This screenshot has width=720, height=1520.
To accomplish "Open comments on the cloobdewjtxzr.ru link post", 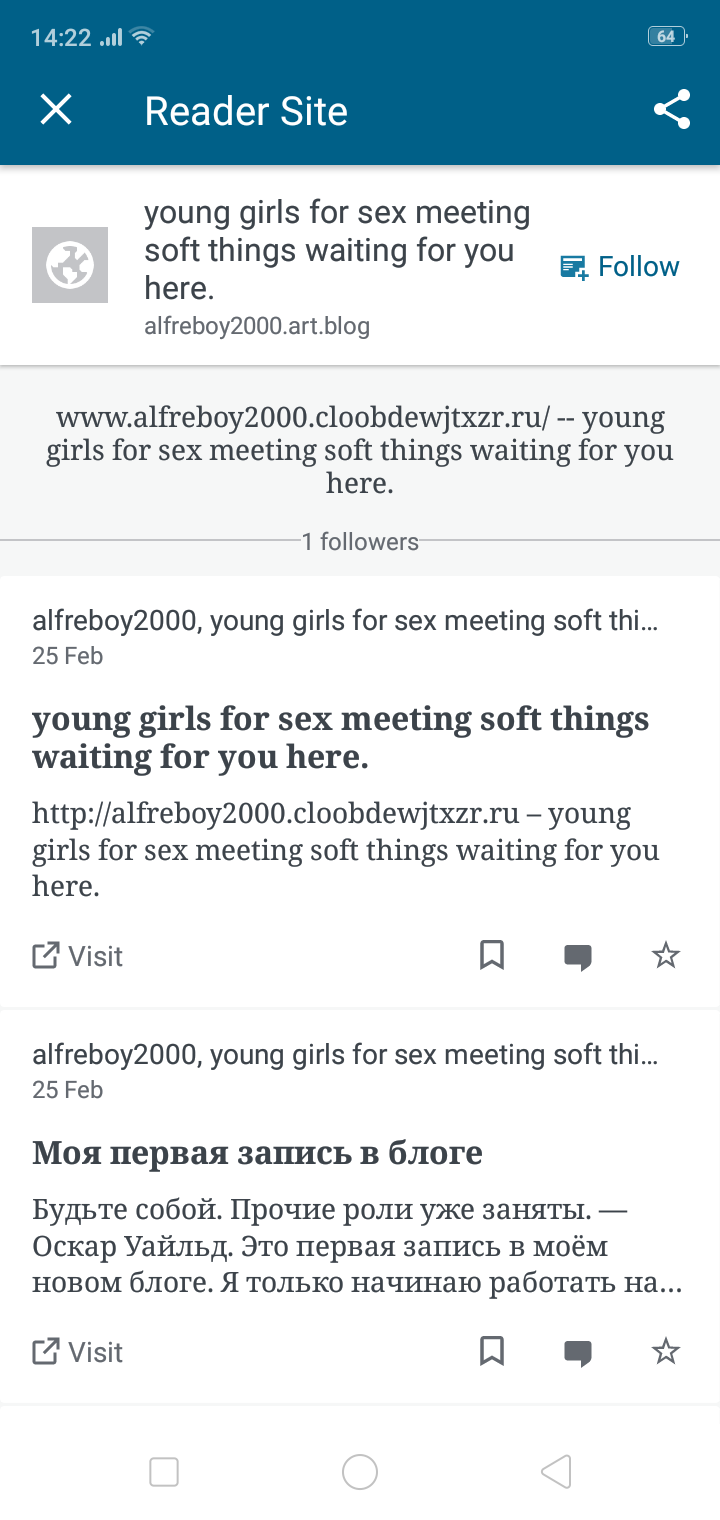I will 578,957.
